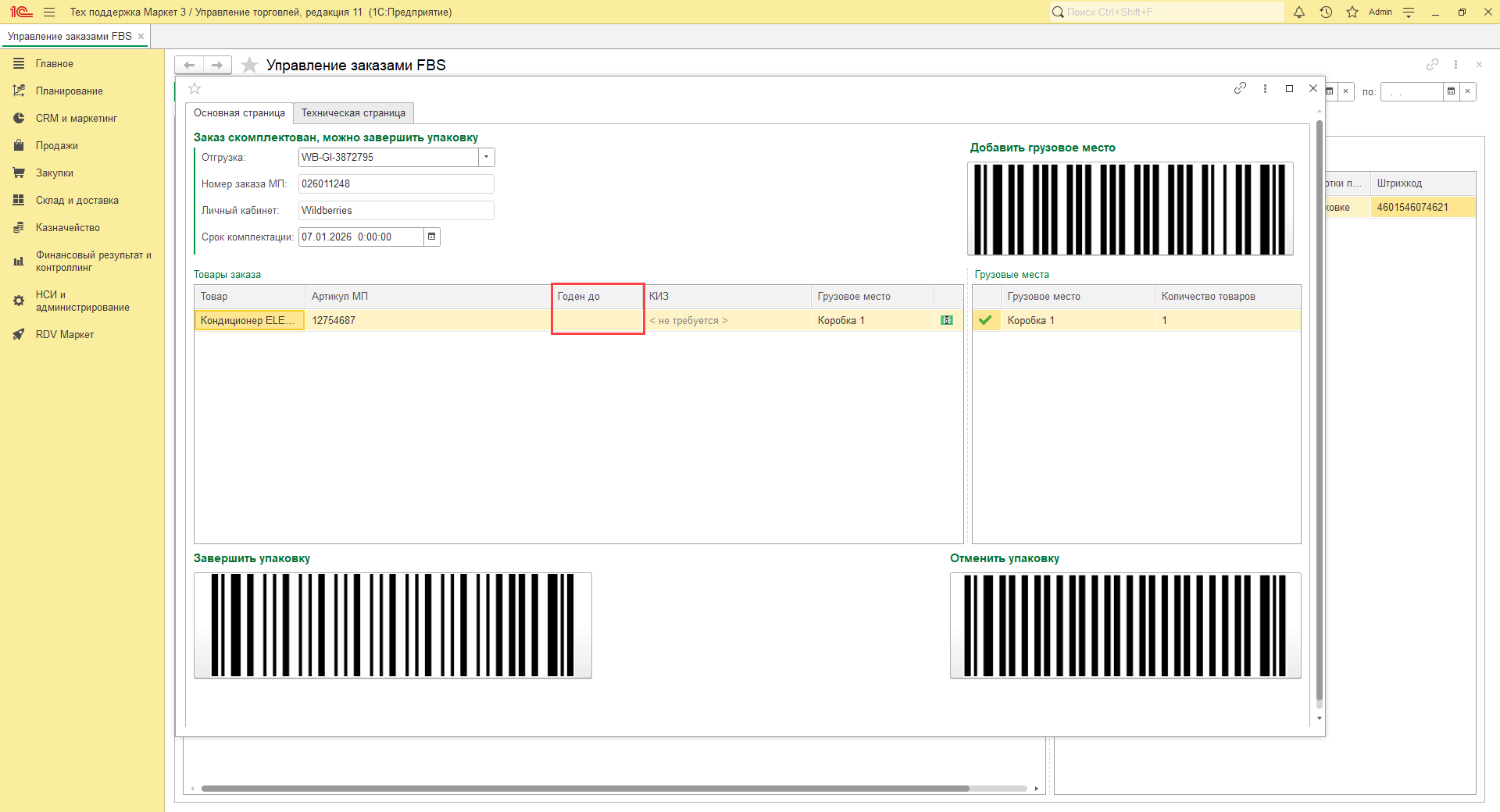Toggle green checkmark for Коробка 1
Screen dimensions: 1500x812
click(x=985, y=320)
